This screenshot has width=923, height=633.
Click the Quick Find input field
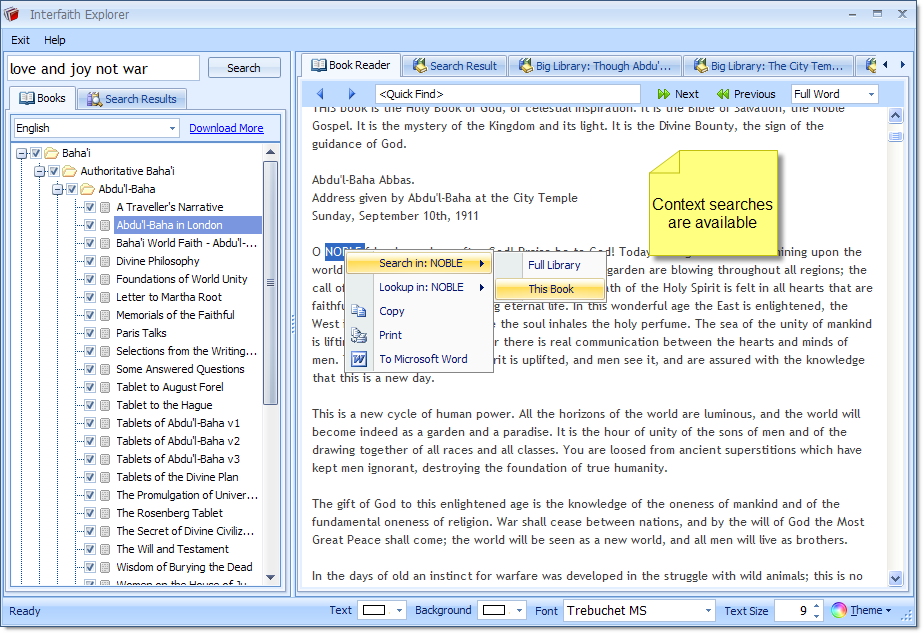pyautogui.click(x=507, y=94)
